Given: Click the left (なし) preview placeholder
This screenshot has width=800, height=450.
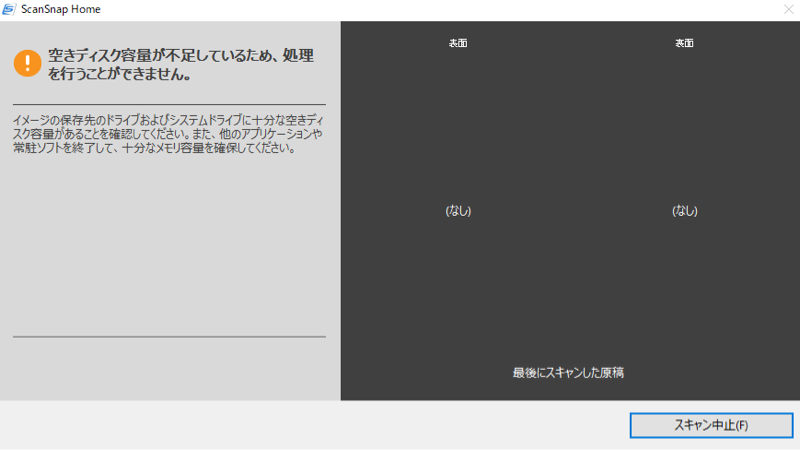Looking at the screenshot, I should pos(458,211).
